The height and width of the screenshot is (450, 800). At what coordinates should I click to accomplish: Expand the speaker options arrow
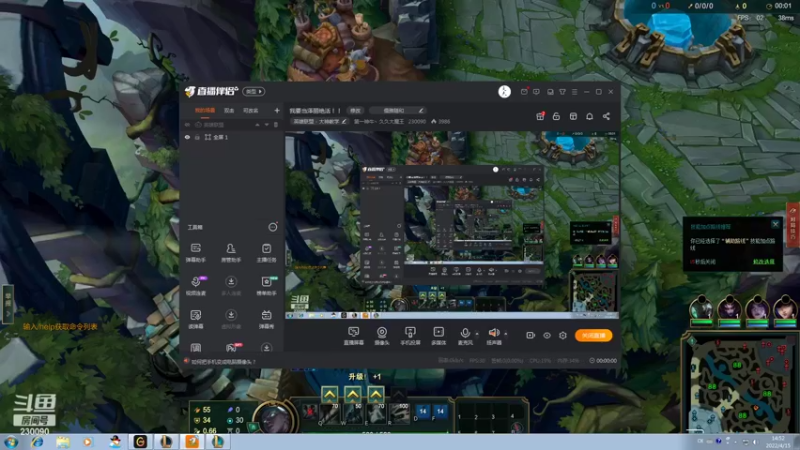pos(506,334)
